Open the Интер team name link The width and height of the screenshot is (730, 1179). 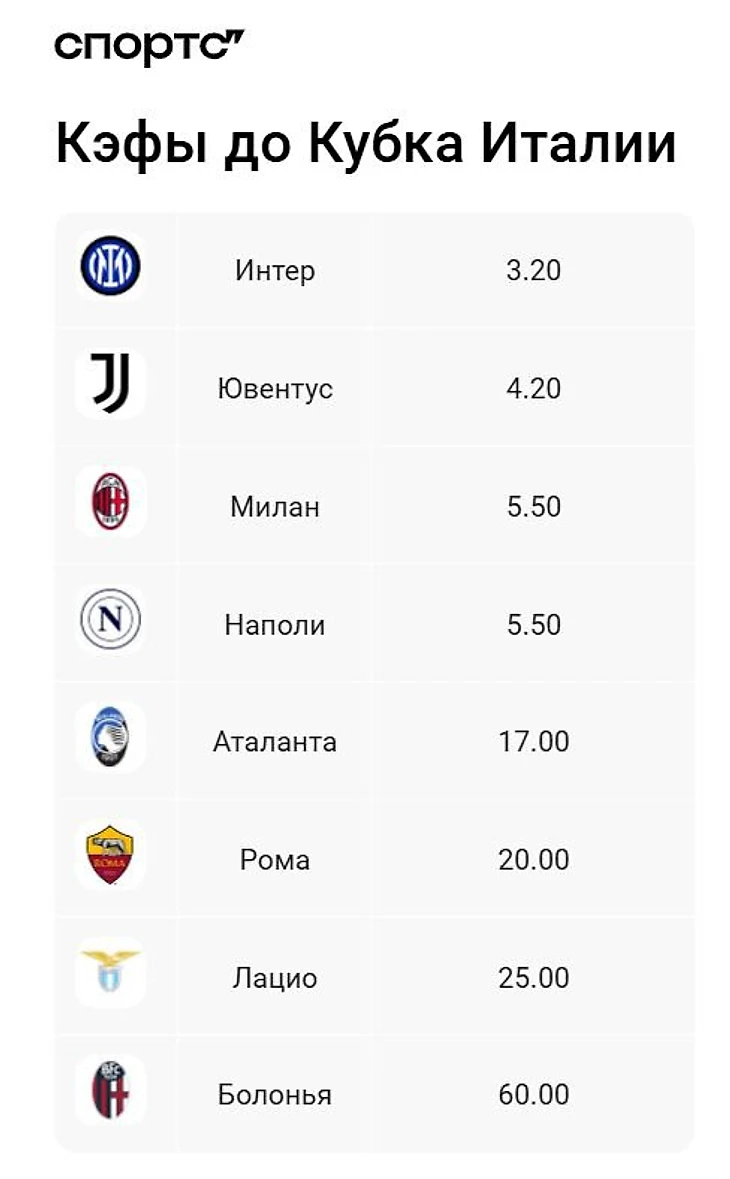[x=275, y=270]
